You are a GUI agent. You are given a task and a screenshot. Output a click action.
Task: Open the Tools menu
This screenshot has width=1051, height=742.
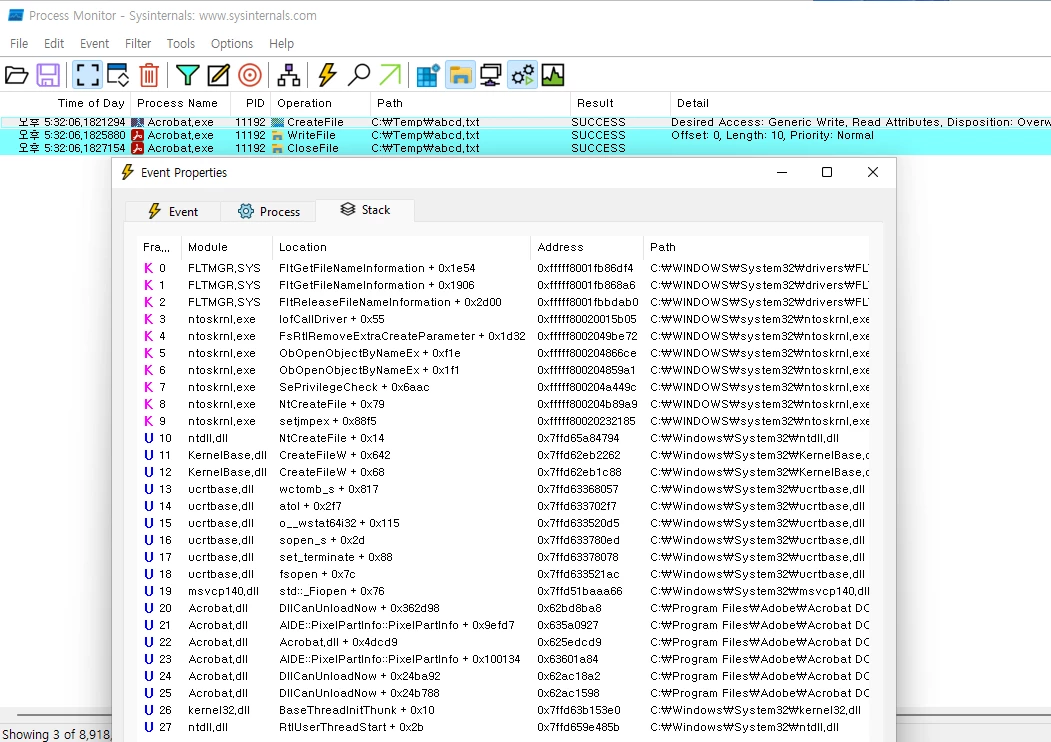point(180,44)
